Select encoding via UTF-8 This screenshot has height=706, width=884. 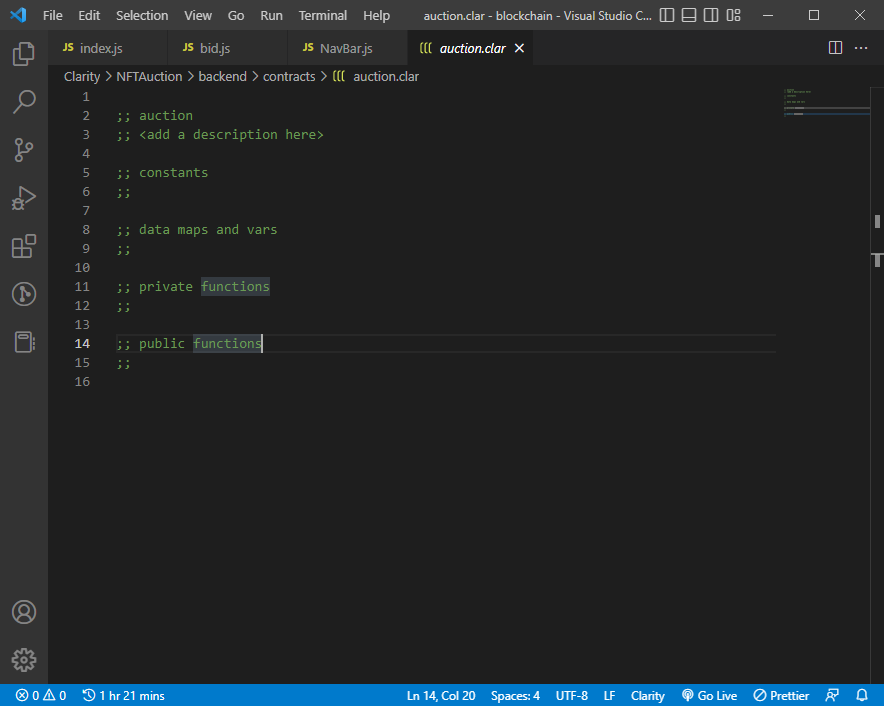[x=571, y=695]
